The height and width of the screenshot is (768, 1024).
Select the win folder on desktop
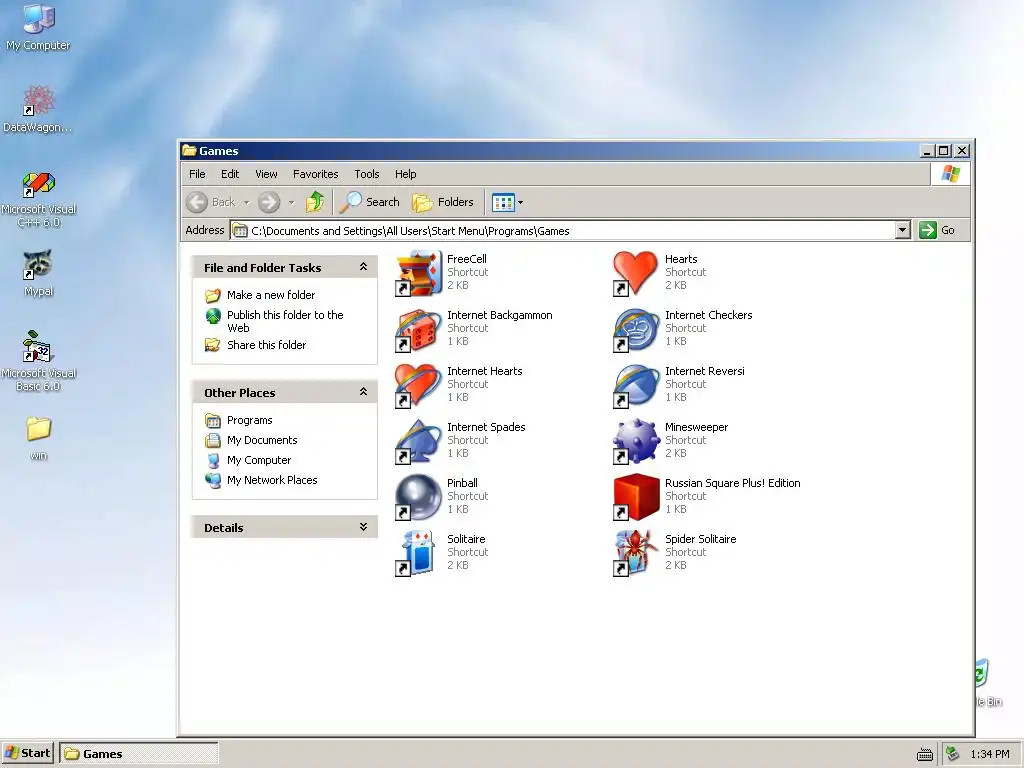click(x=39, y=438)
